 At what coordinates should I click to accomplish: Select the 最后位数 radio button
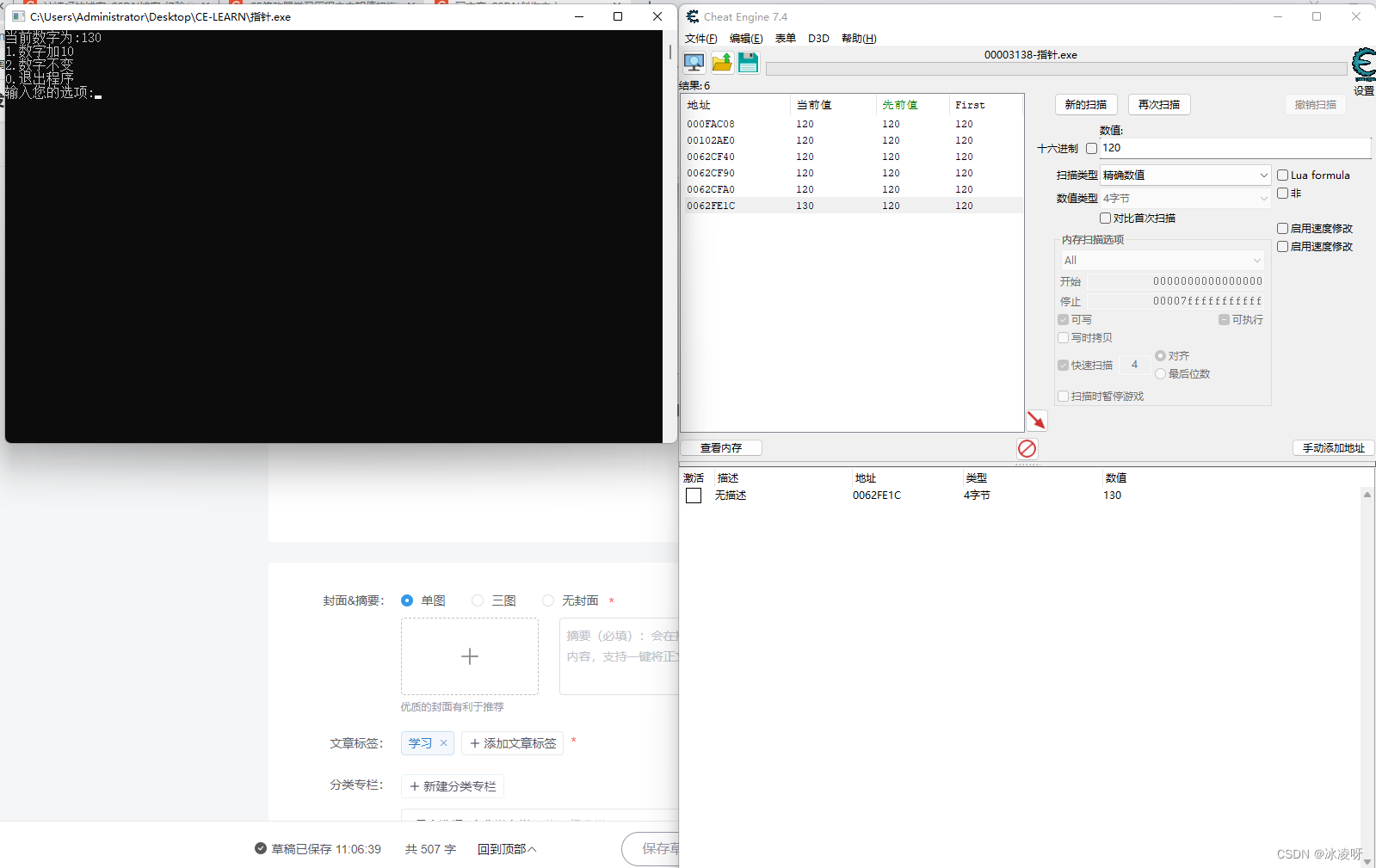tap(1160, 374)
